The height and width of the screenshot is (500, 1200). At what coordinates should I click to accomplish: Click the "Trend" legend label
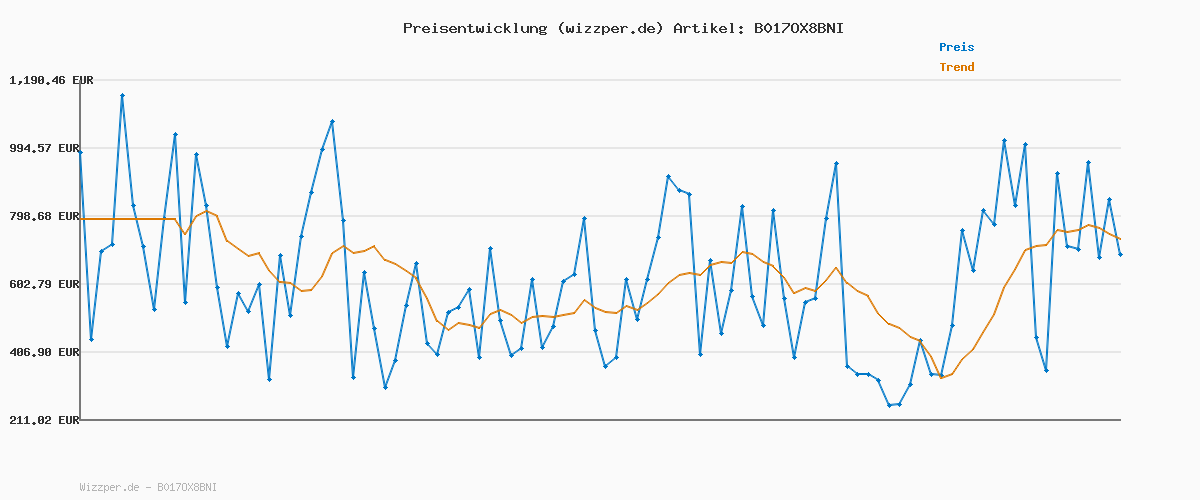coord(956,68)
